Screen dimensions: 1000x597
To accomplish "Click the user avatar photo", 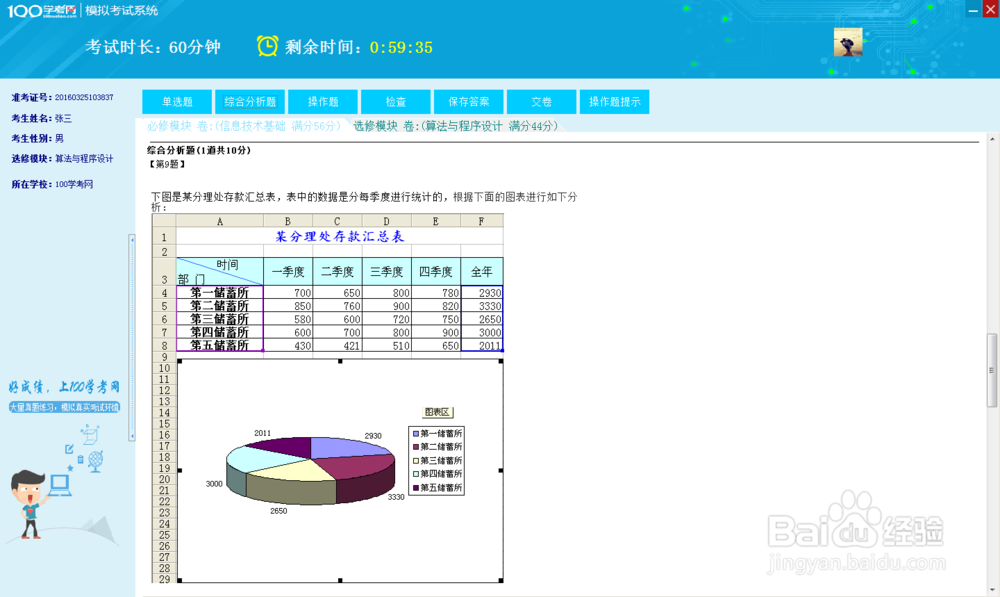I will tap(848, 42).
